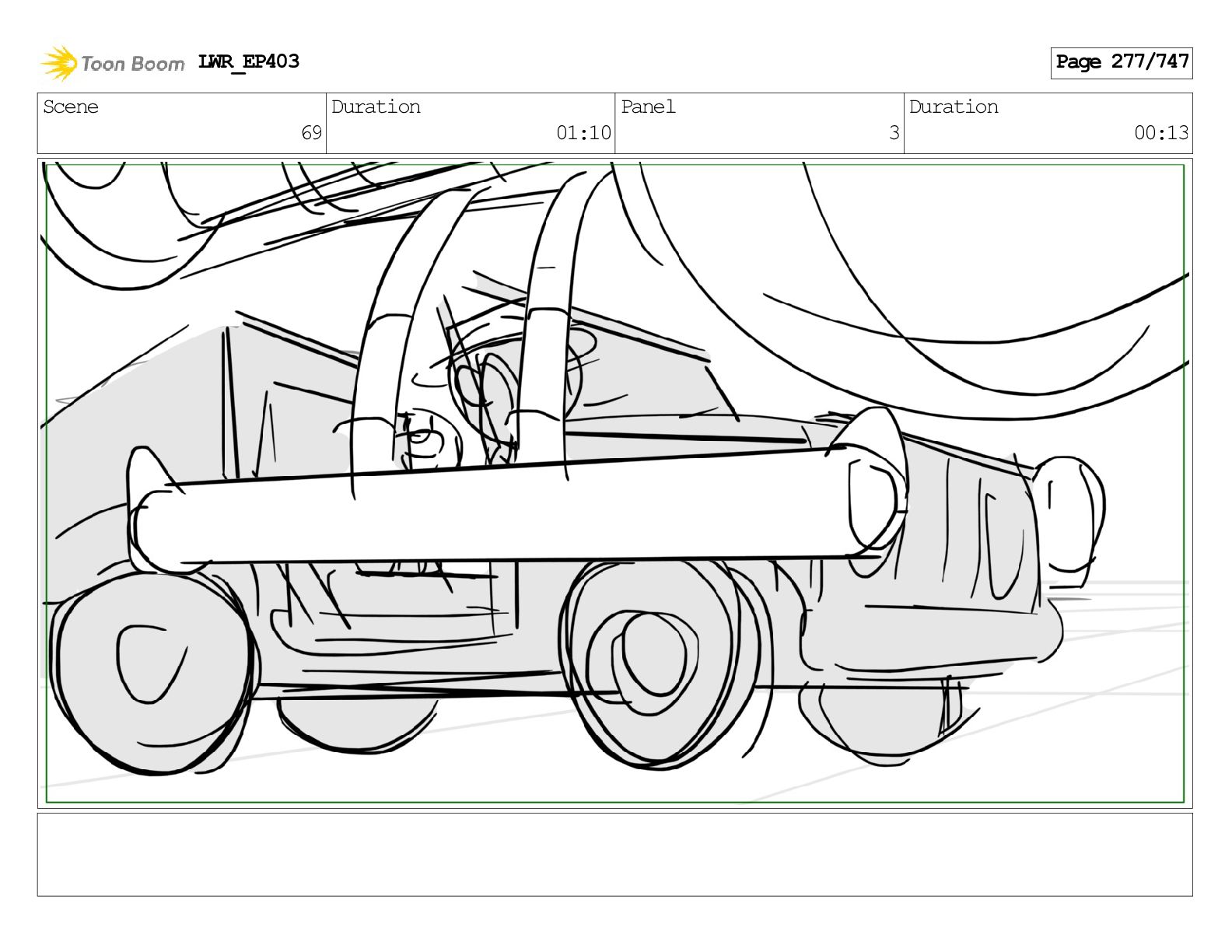The image size is (1232, 952).
Task: Click the Page 277/747 indicator box
Action: point(1122,62)
